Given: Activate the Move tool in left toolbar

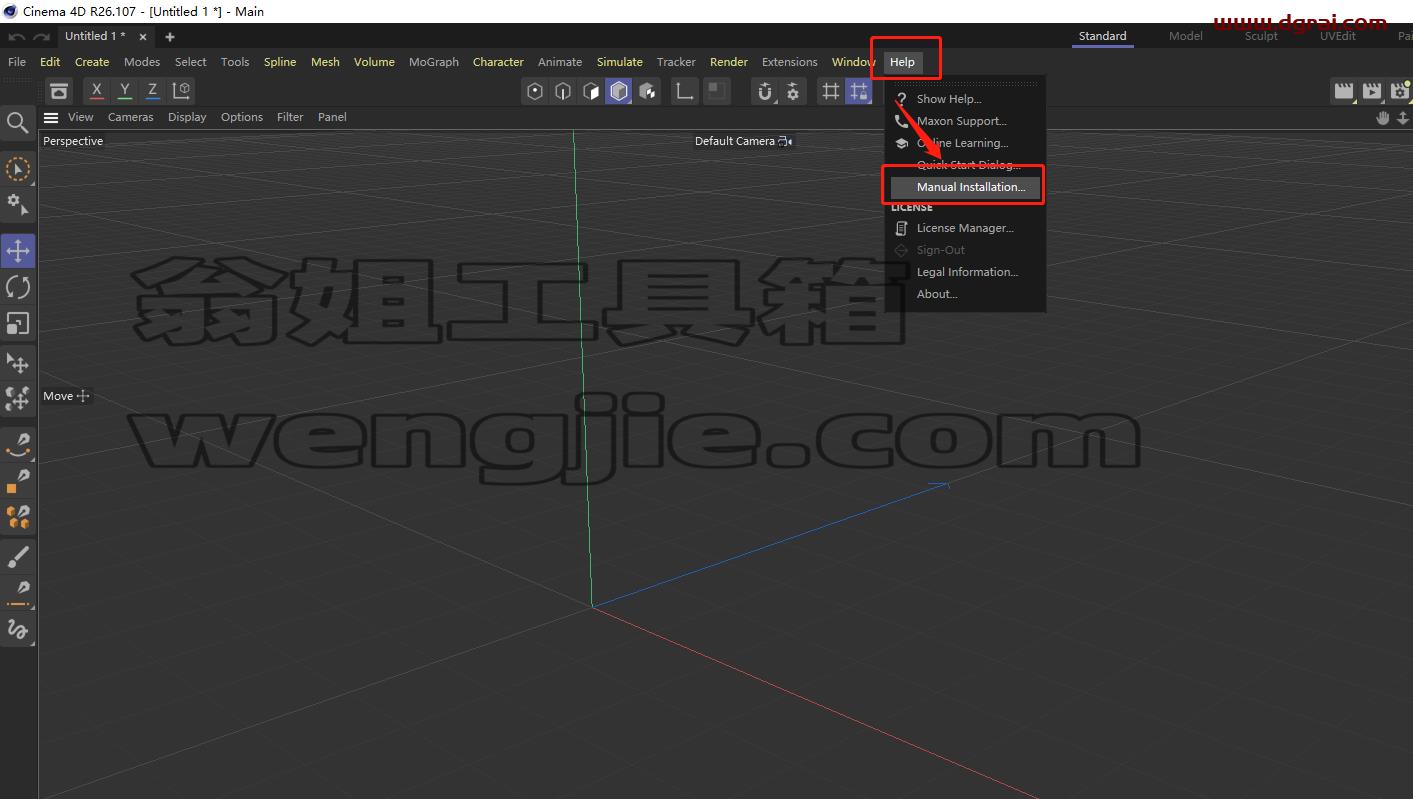Looking at the screenshot, I should pyautogui.click(x=18, y=251).
